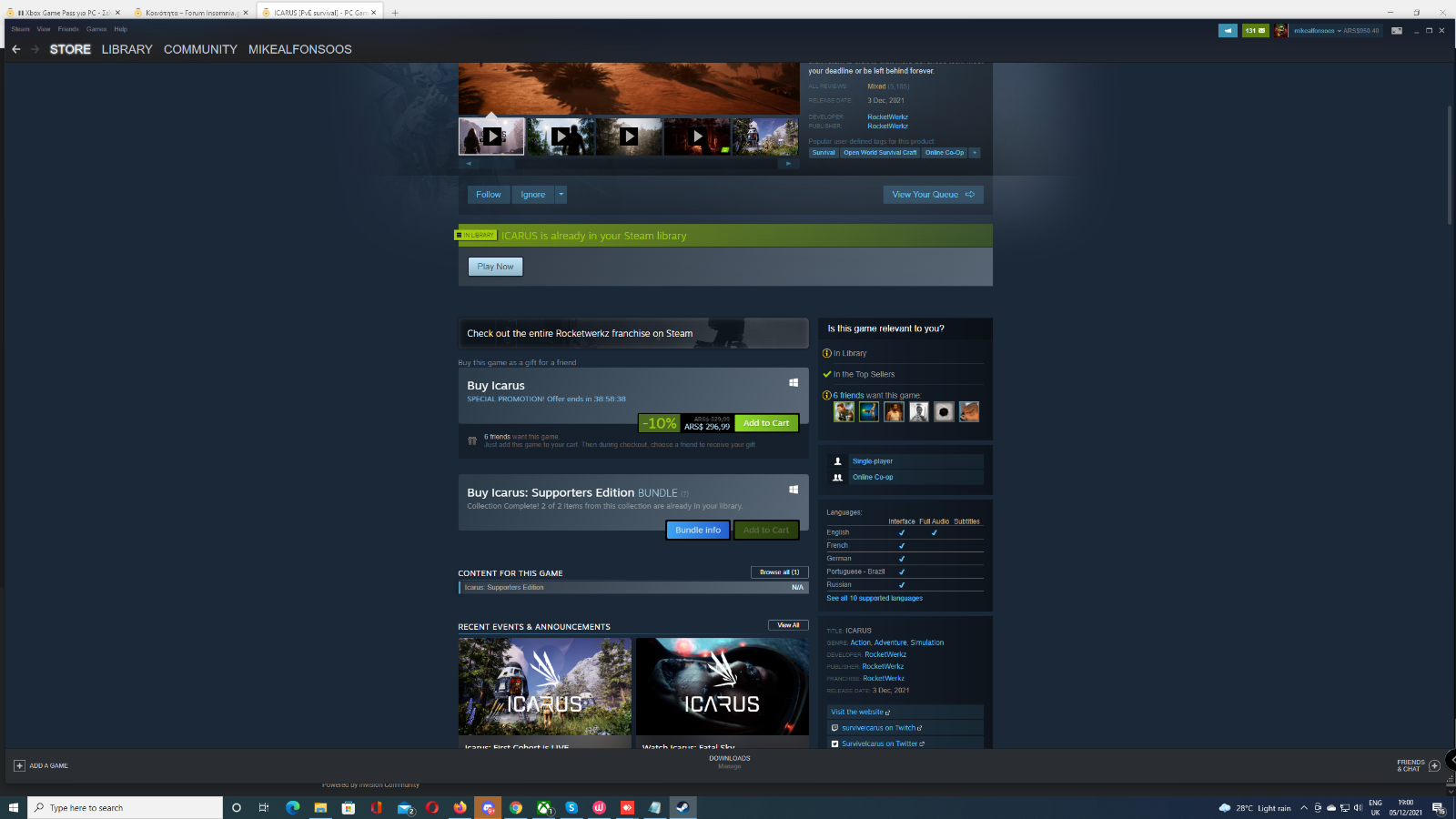Image resolution: width=1456 pixels, height=819 pixels.
Task: Click the Steam forward navigation arrow
Action: click(35, 49)
